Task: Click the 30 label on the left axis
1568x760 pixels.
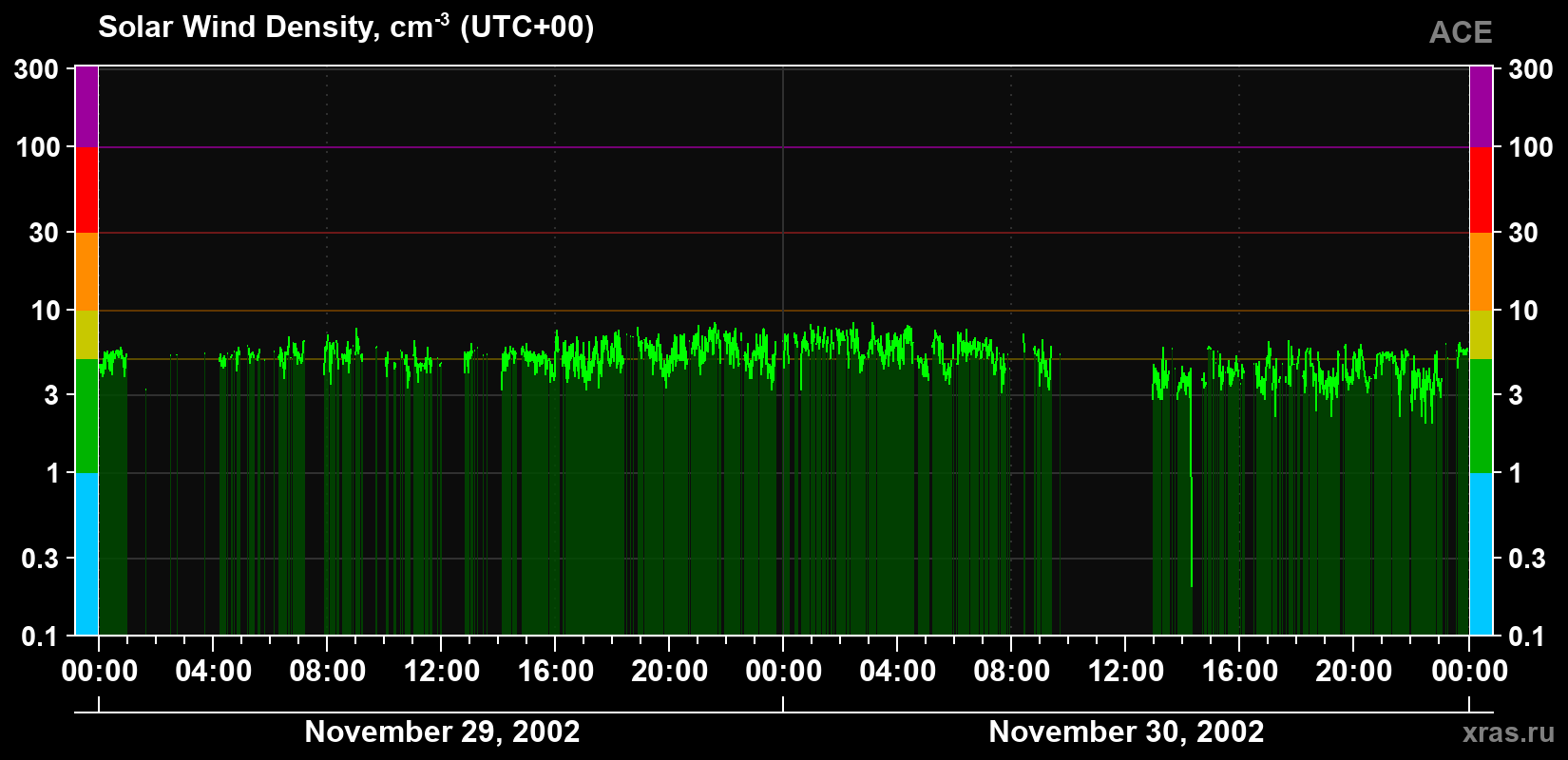Action: 44,233
